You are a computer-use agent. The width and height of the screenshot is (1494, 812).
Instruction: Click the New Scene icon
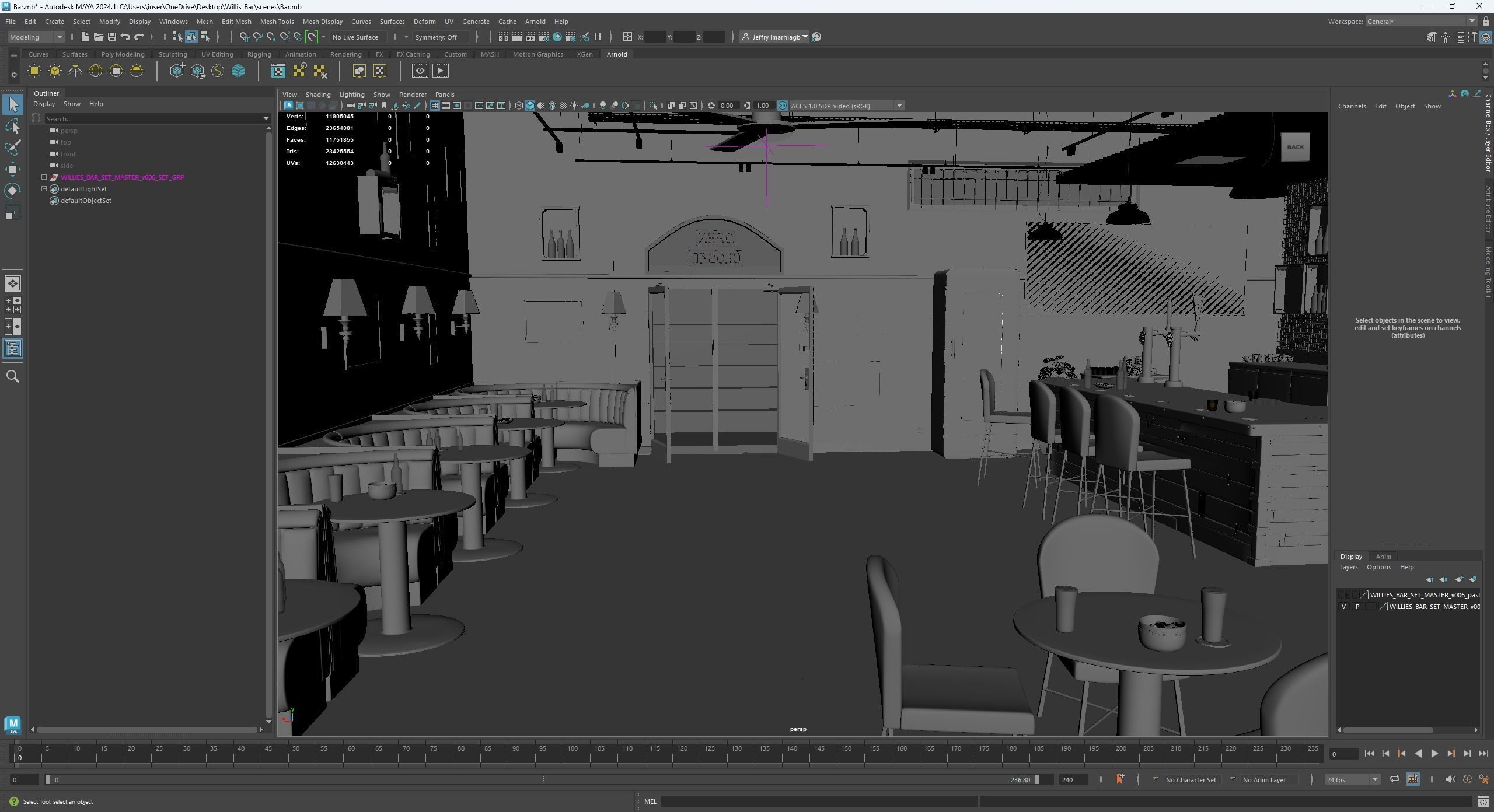coord(85,37)
